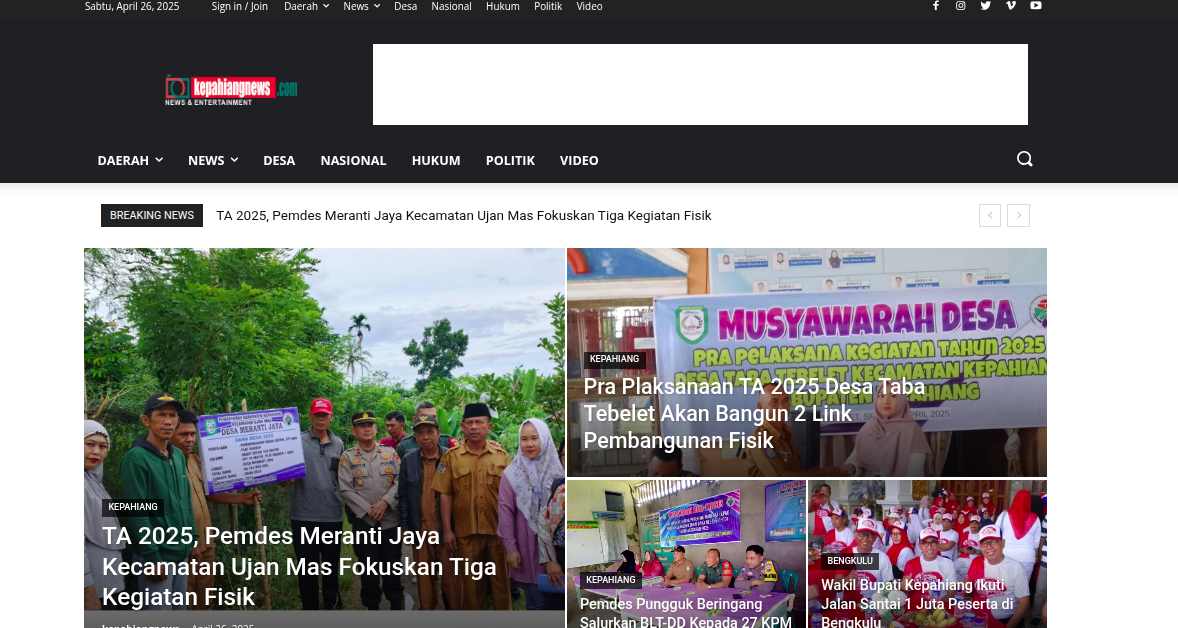Click Nasional link in top bar

tap(452, 6)
